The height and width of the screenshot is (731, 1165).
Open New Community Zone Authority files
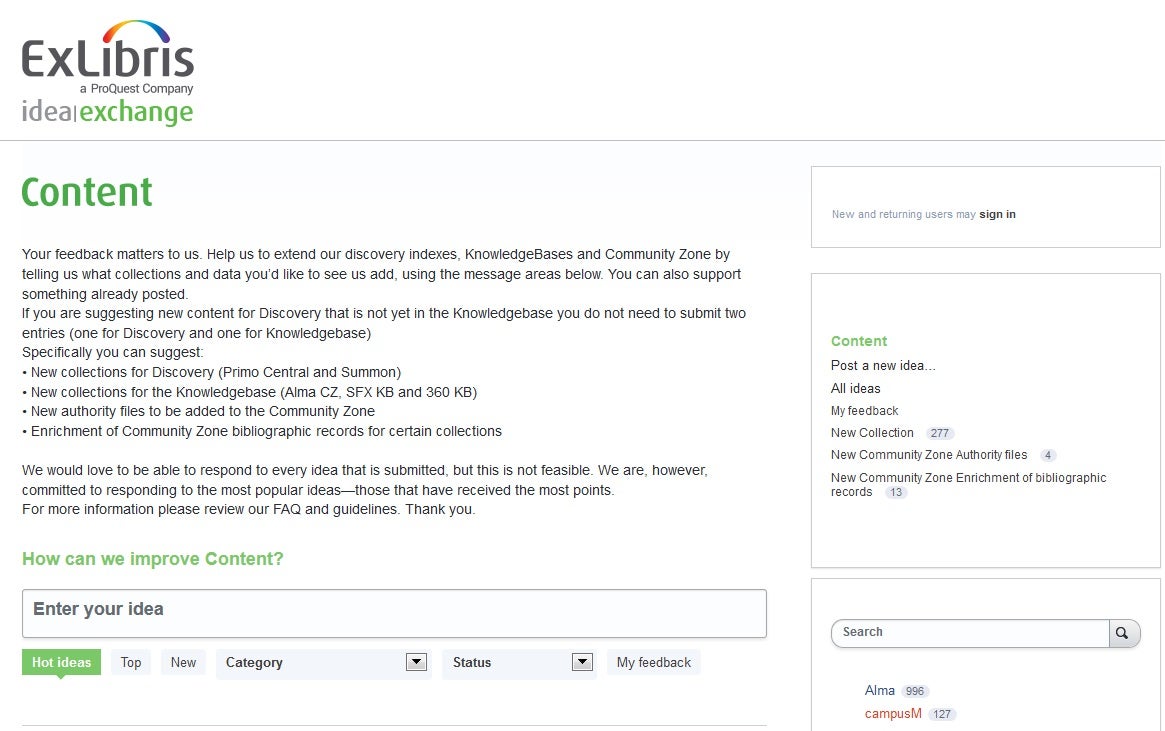pyautogui.click(x=929, y=455)
